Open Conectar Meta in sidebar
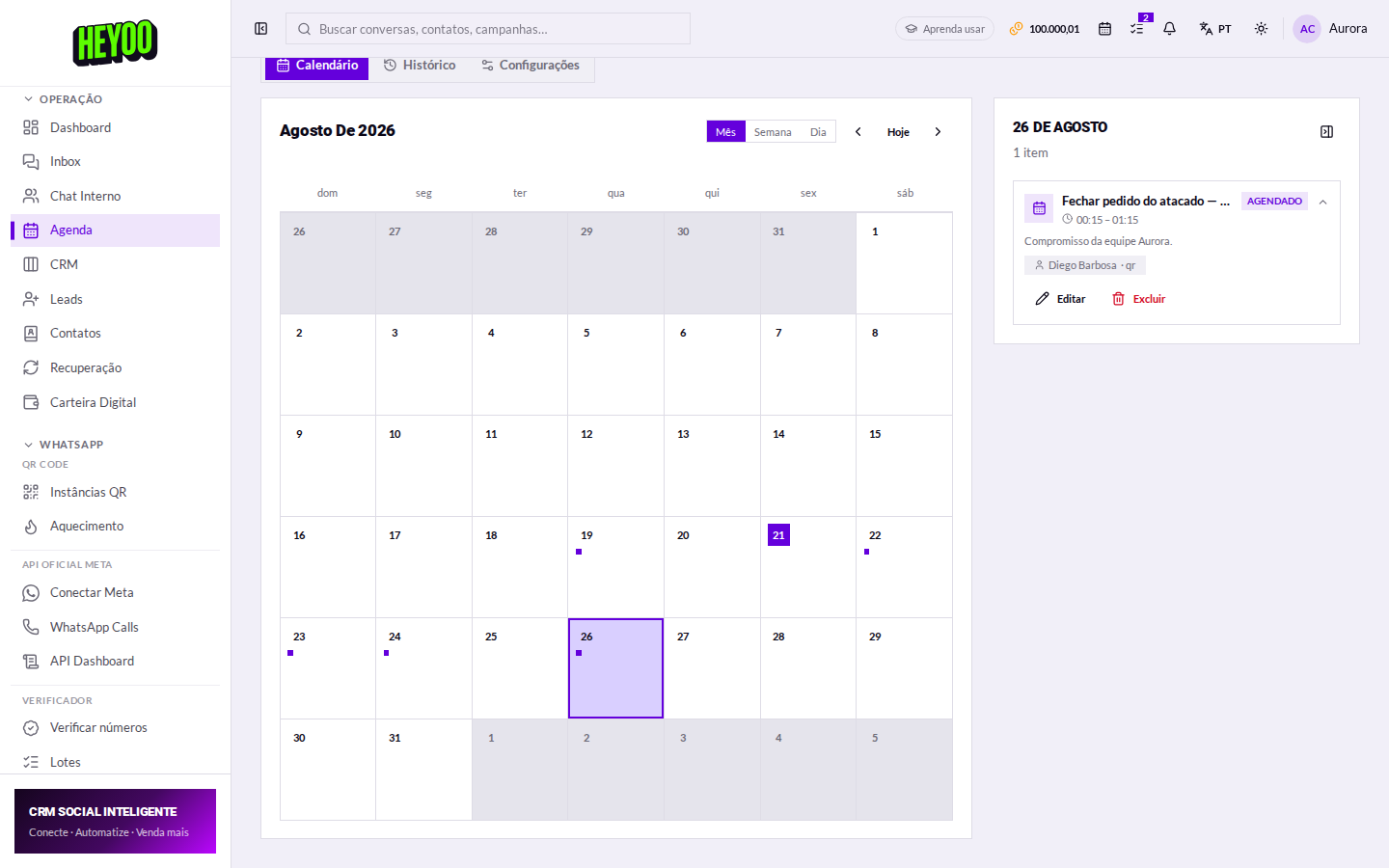Screen dimensions: 1389x868 [115, 592]
